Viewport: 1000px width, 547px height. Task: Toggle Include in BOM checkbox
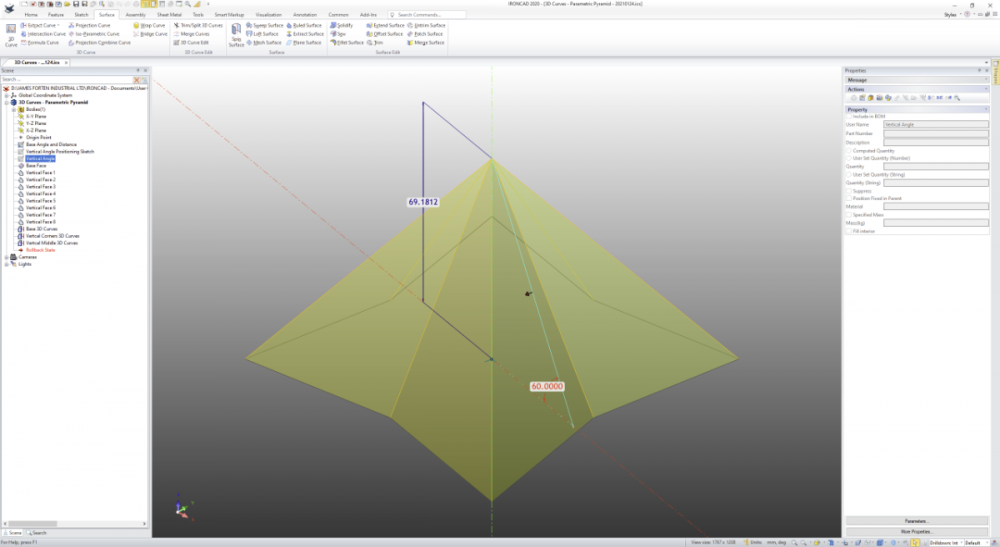pyautogui.click(x=849, y=116)
